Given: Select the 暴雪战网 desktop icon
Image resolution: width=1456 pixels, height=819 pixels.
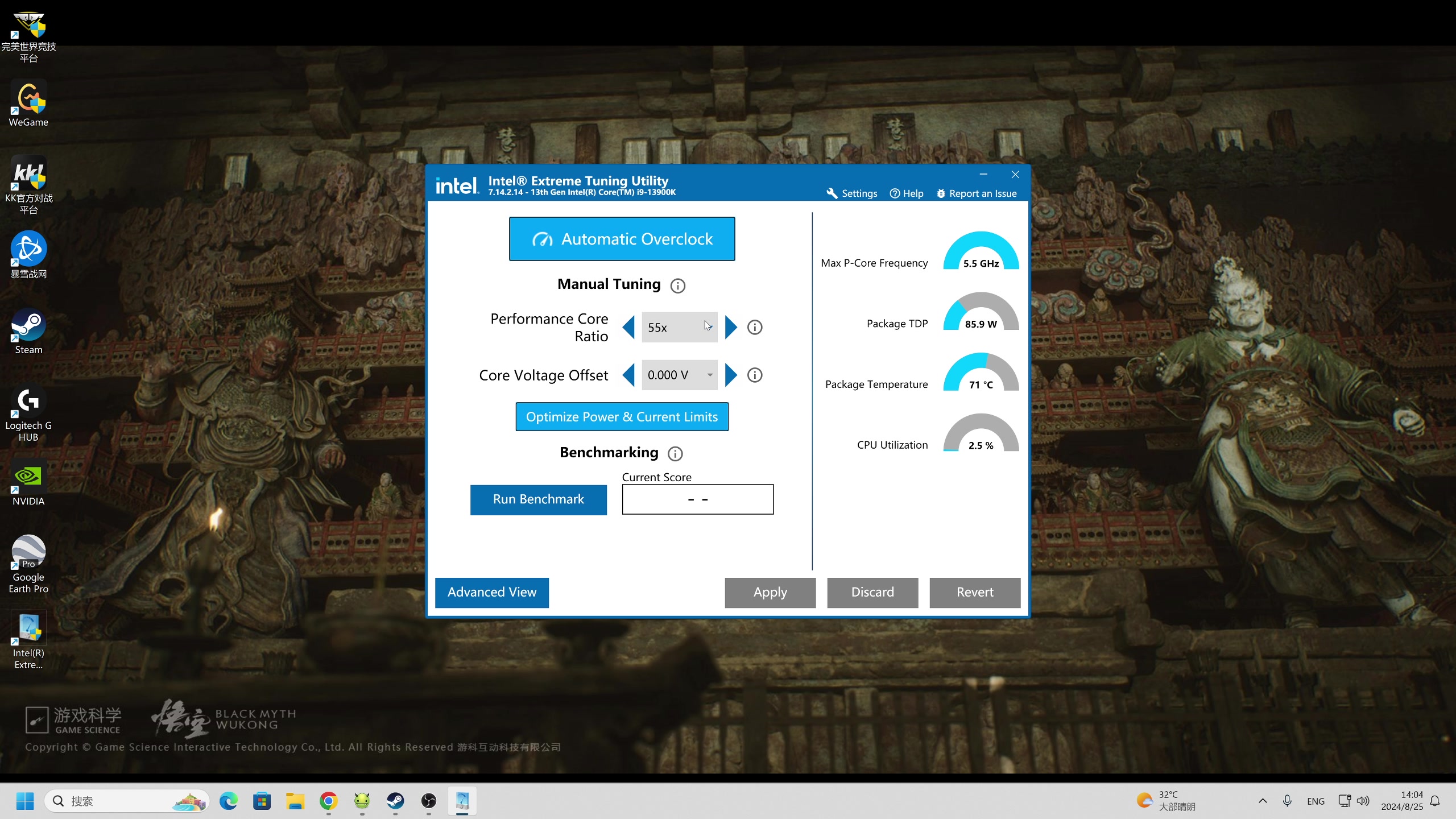Looking at the screenshot, I should pyautogui.click(x=28, y=255).
